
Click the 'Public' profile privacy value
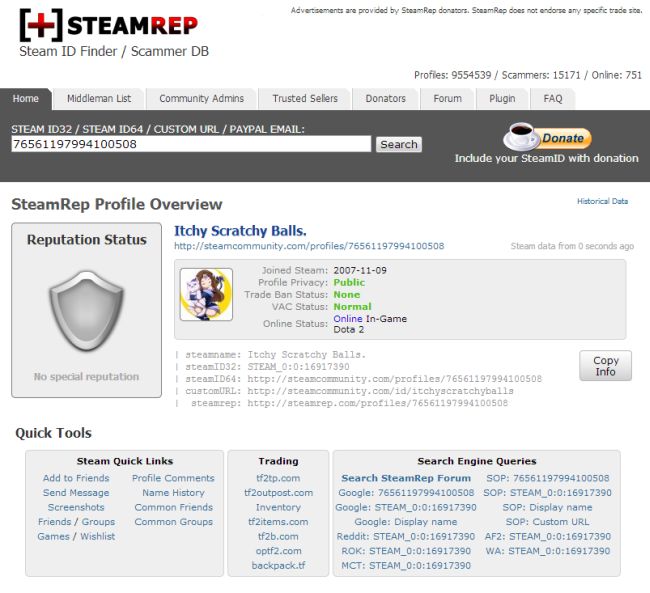(349, 282)
